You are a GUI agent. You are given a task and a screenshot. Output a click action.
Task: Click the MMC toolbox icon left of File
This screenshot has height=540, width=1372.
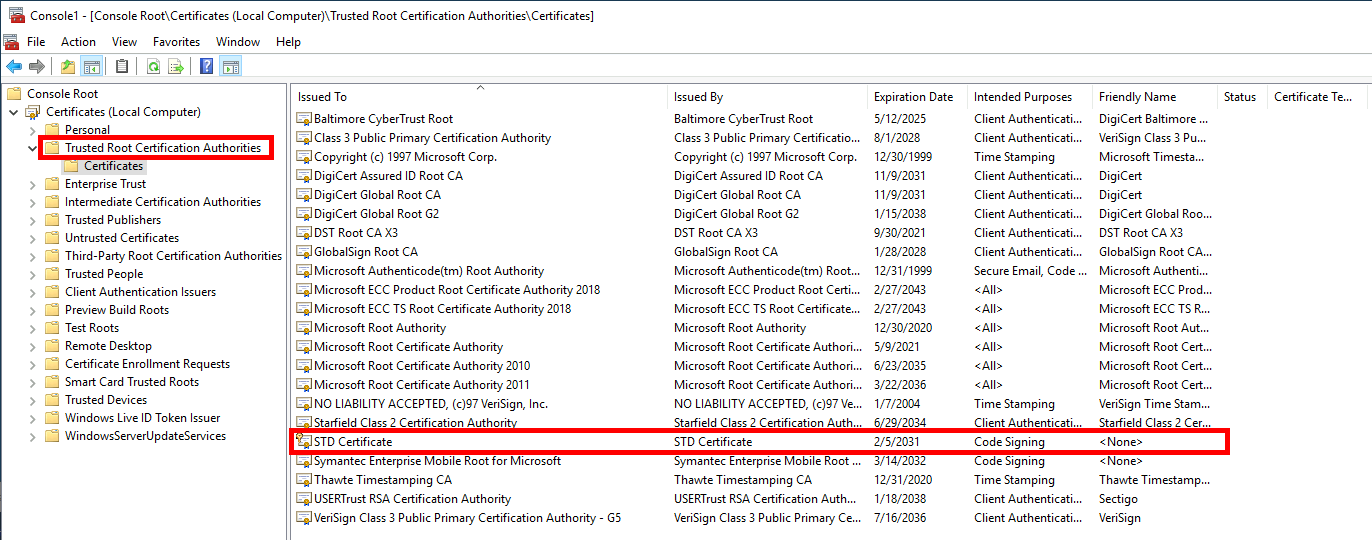pos(11,42)
